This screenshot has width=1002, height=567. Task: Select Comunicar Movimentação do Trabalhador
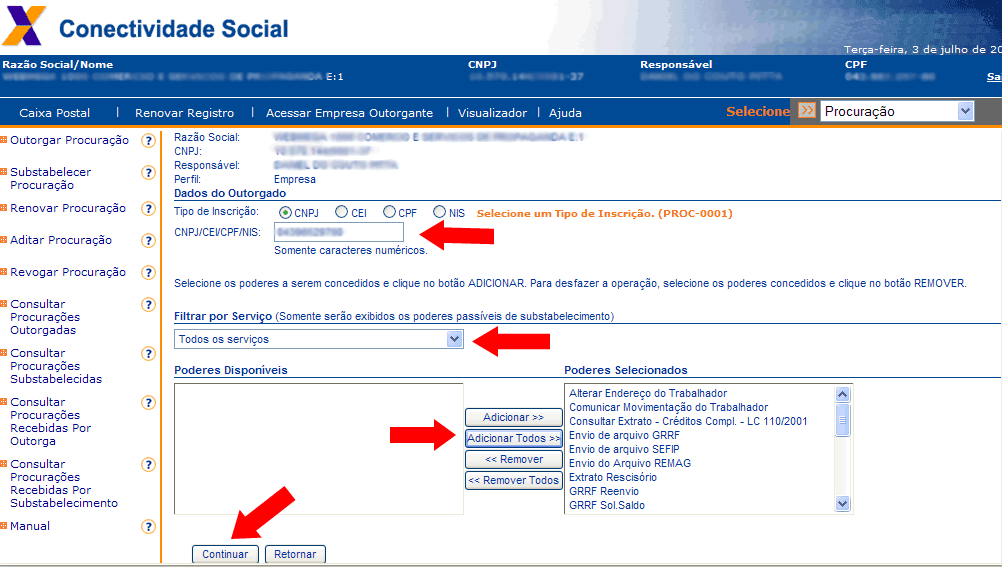668,407
